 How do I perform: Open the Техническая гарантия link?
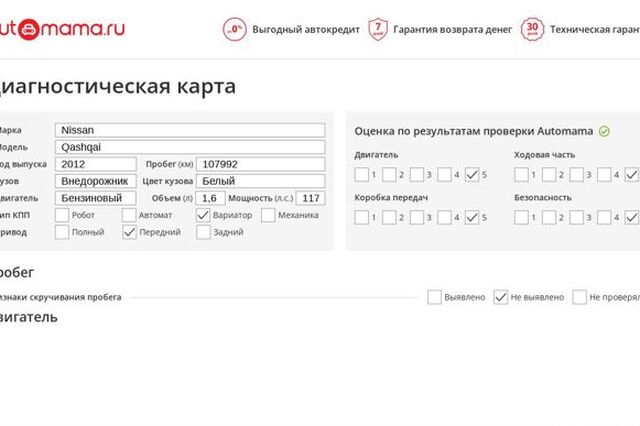(595, 30)
